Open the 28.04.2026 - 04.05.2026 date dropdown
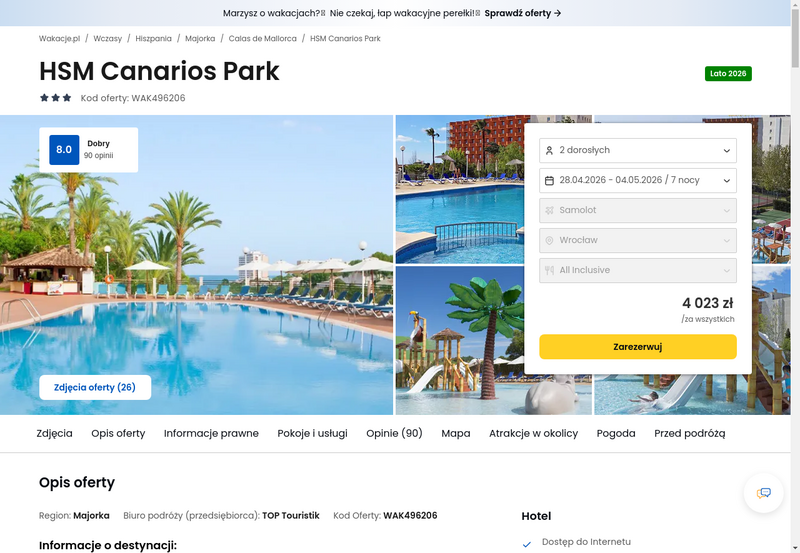The height and width of the screenshot is (553, 800). [638, 181]
